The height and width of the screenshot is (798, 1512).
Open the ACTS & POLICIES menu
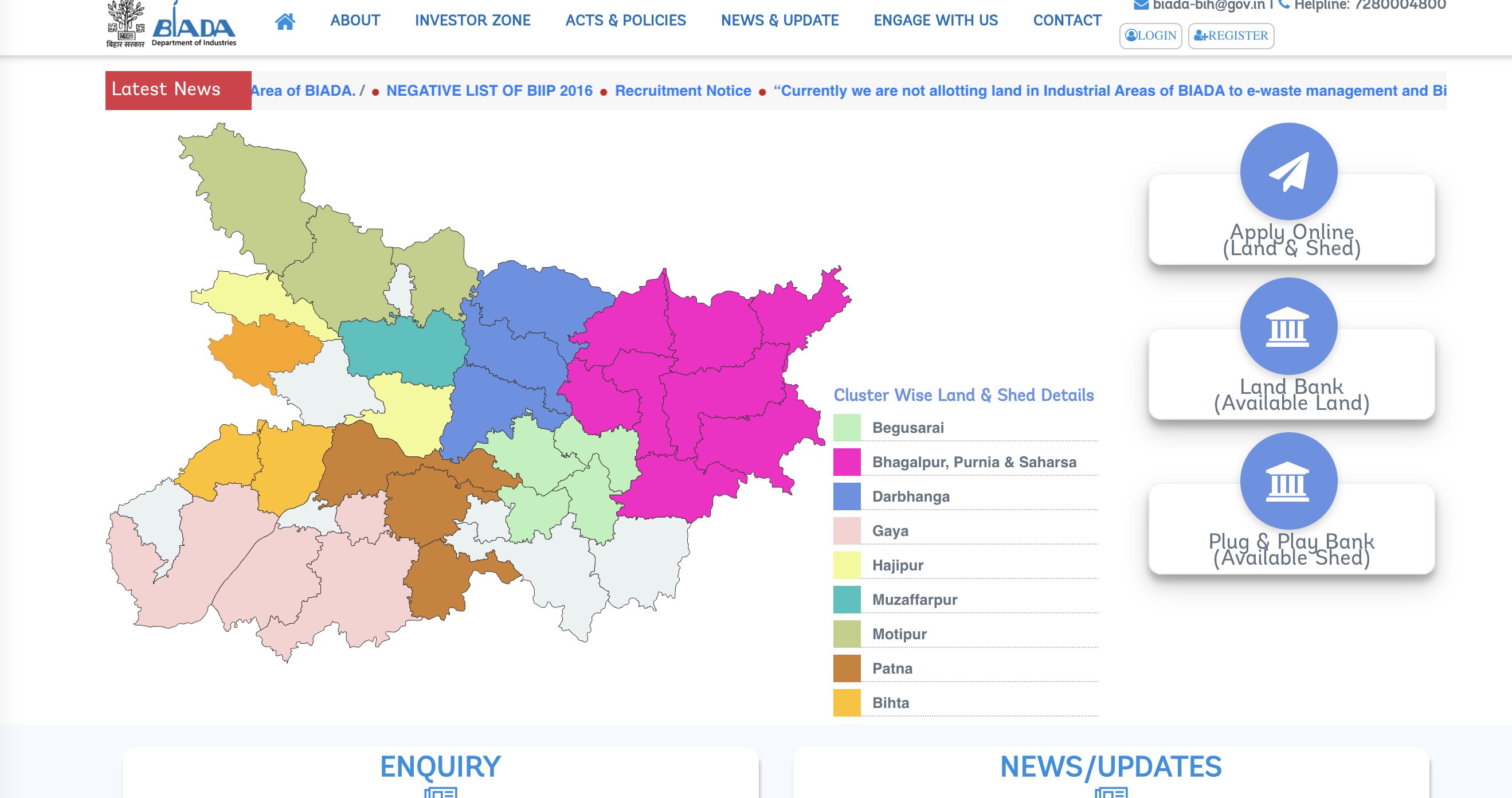tap(626, 21)
